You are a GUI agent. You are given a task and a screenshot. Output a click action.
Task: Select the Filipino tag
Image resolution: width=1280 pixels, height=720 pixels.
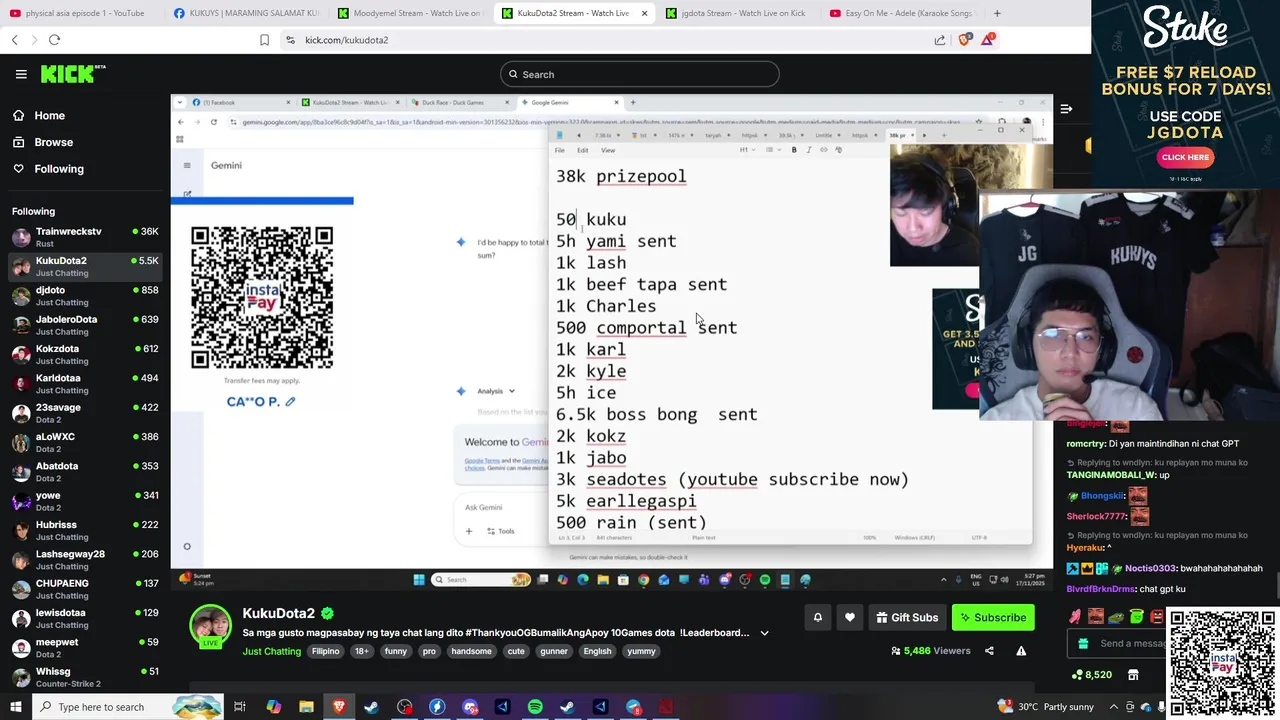click(326, 651)
